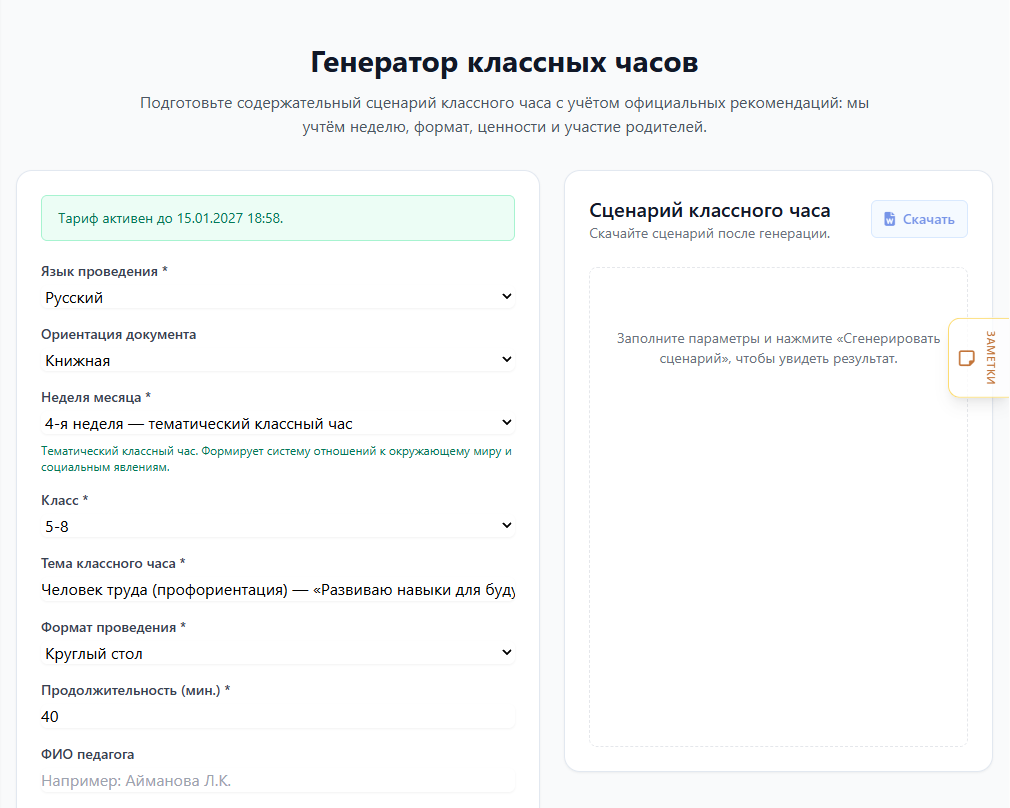Focus the ФИО педагога input field

pos(278,780)
